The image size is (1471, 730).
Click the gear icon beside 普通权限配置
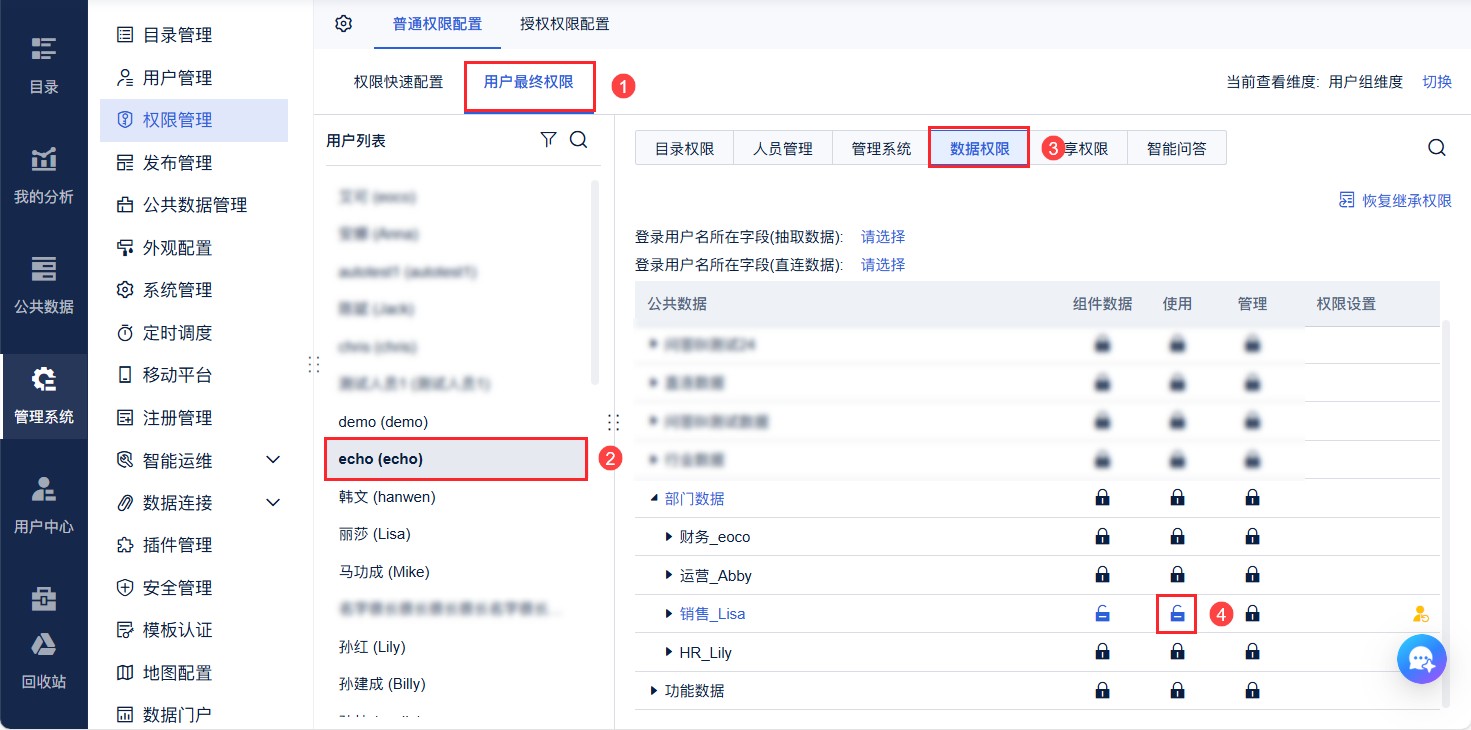[344, 23]
